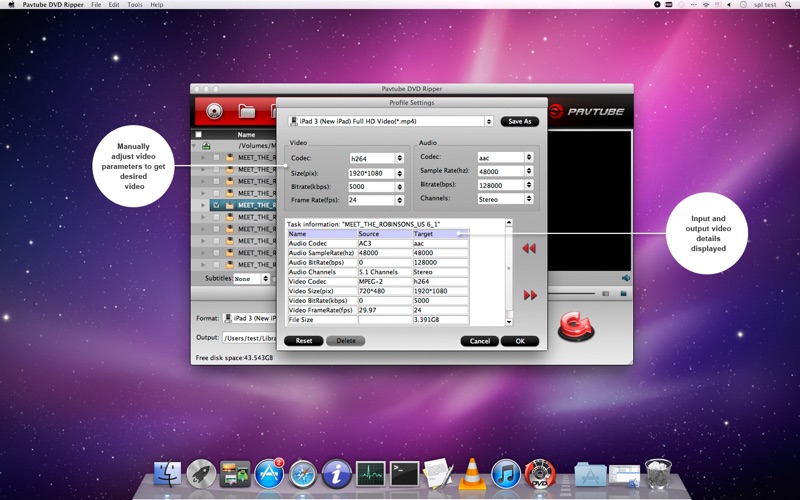Viewport: 800px width, 500px height.
Task: Open the Size(pix) 1920*1080 dropdown
Action: 377,173
